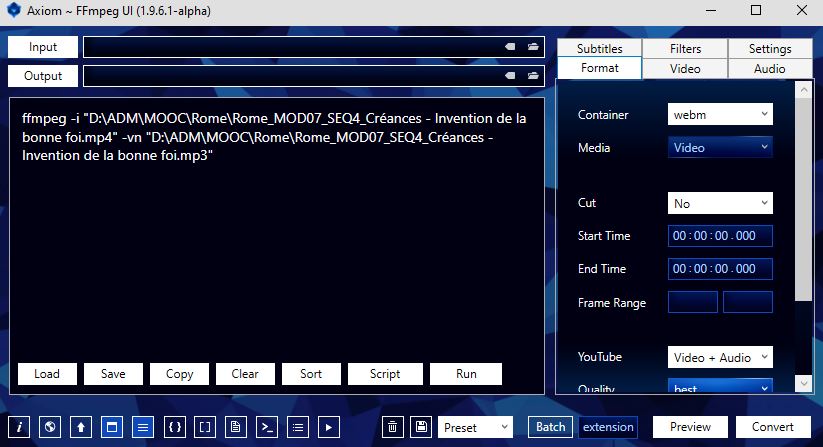Click the Sort script button
823x447 pixels.
click(x=311, y=374)
